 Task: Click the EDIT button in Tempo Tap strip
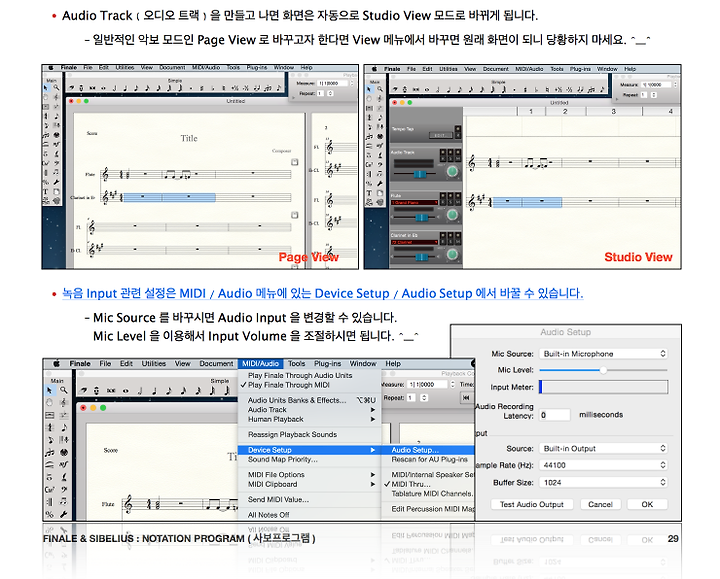coord(440,135)
